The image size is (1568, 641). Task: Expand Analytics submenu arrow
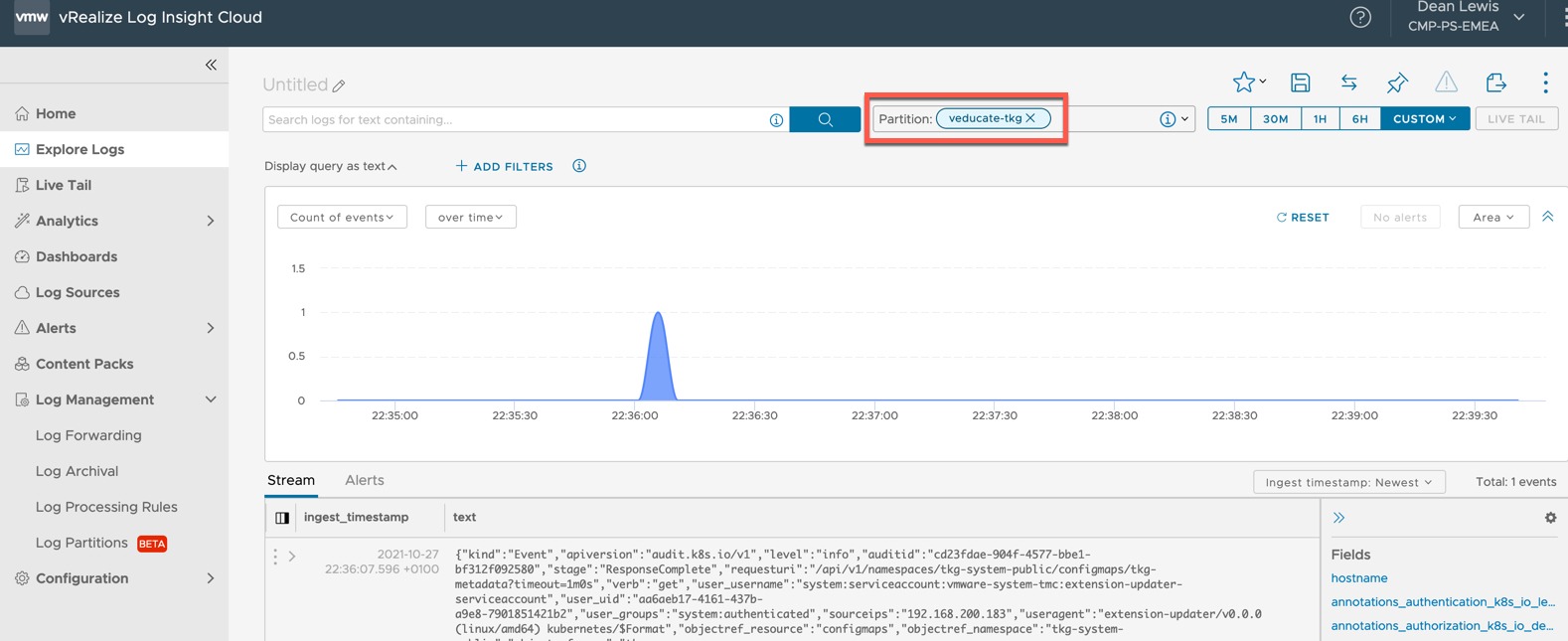[x=211, y=221]
